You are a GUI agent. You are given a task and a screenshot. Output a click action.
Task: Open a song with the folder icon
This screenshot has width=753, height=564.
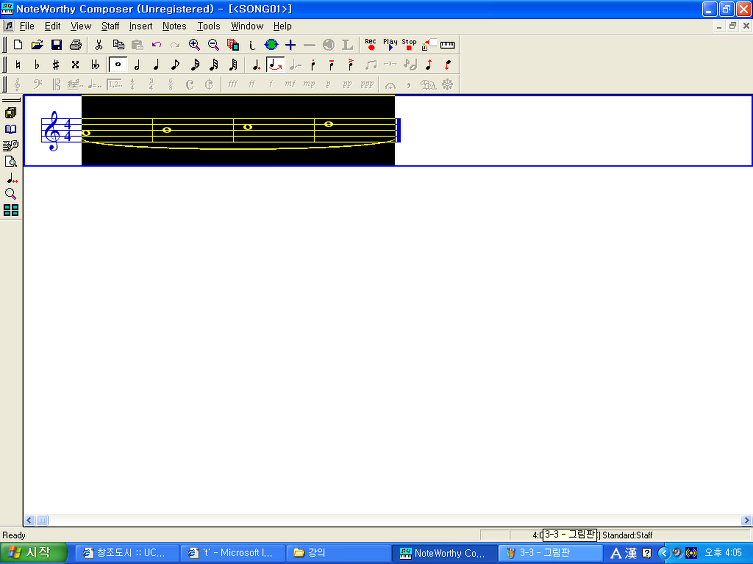coord(37,45)
